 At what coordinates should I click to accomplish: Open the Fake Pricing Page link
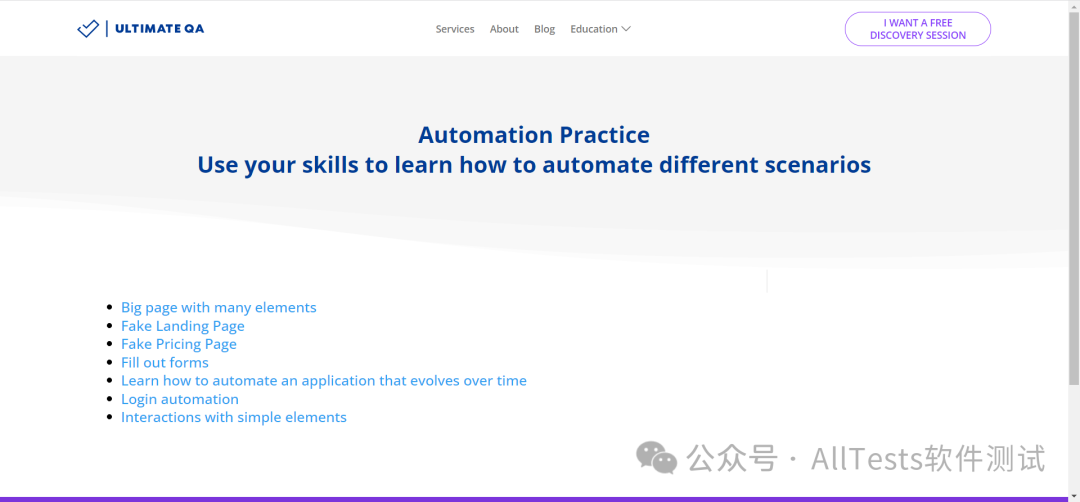coord(178,344)
